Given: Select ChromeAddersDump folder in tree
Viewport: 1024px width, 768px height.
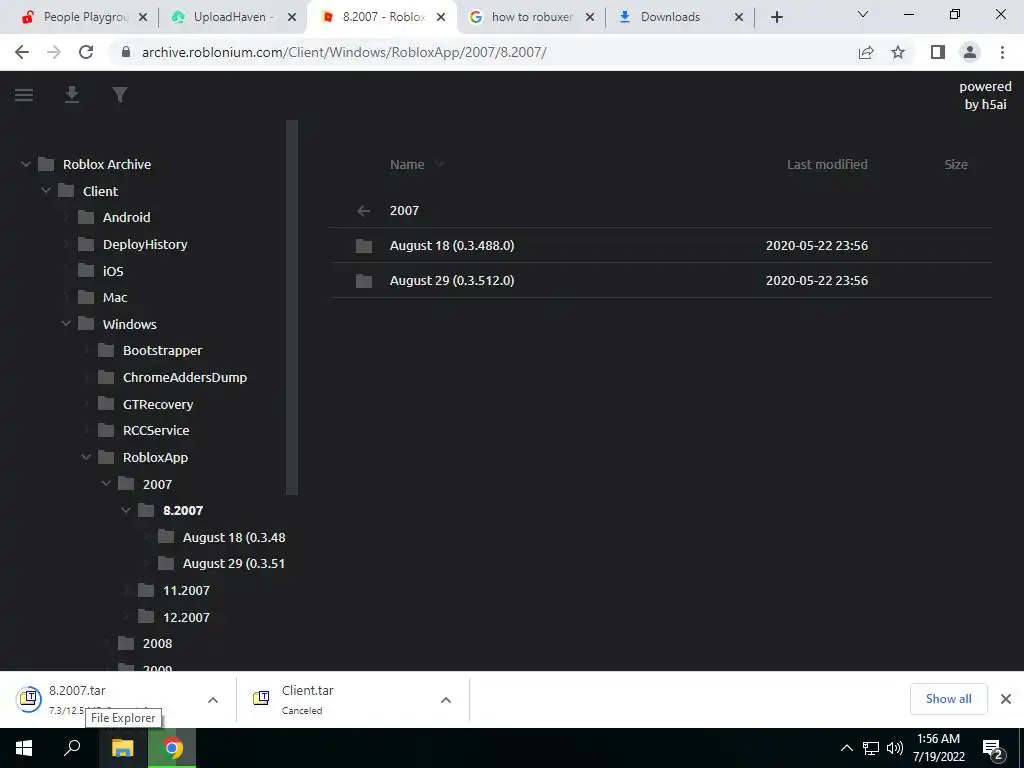Looking at the screenshot, I should point(185,377).
